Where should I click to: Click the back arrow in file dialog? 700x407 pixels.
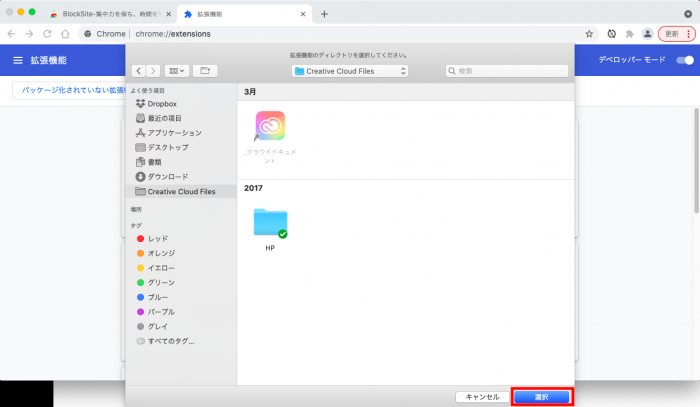(139, 71)
